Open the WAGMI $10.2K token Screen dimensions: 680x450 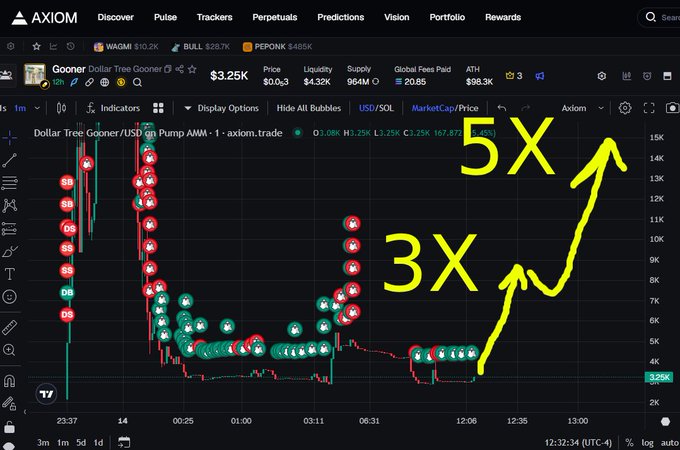[126, 46]
